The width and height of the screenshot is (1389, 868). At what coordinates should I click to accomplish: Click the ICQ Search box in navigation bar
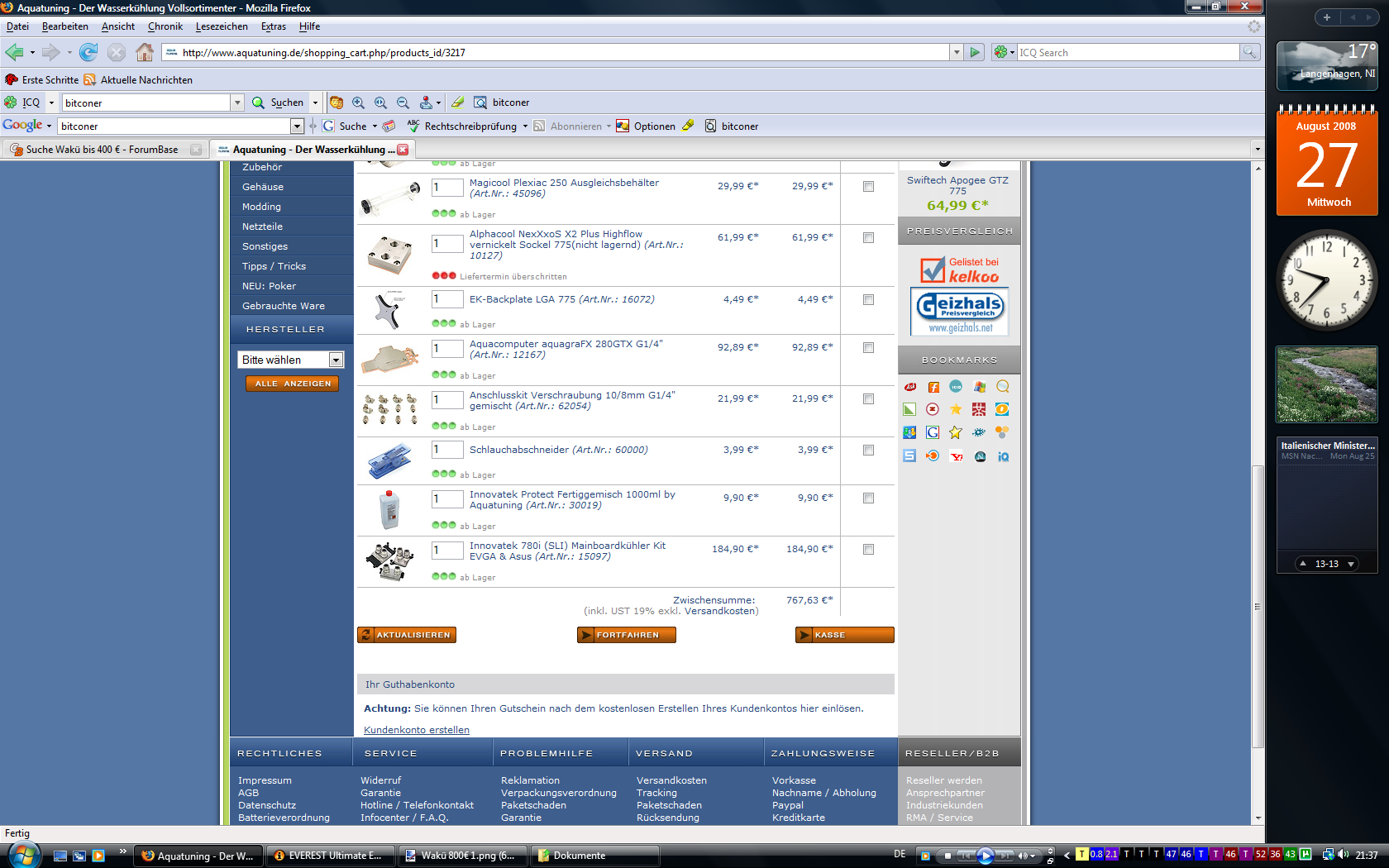1128,53
